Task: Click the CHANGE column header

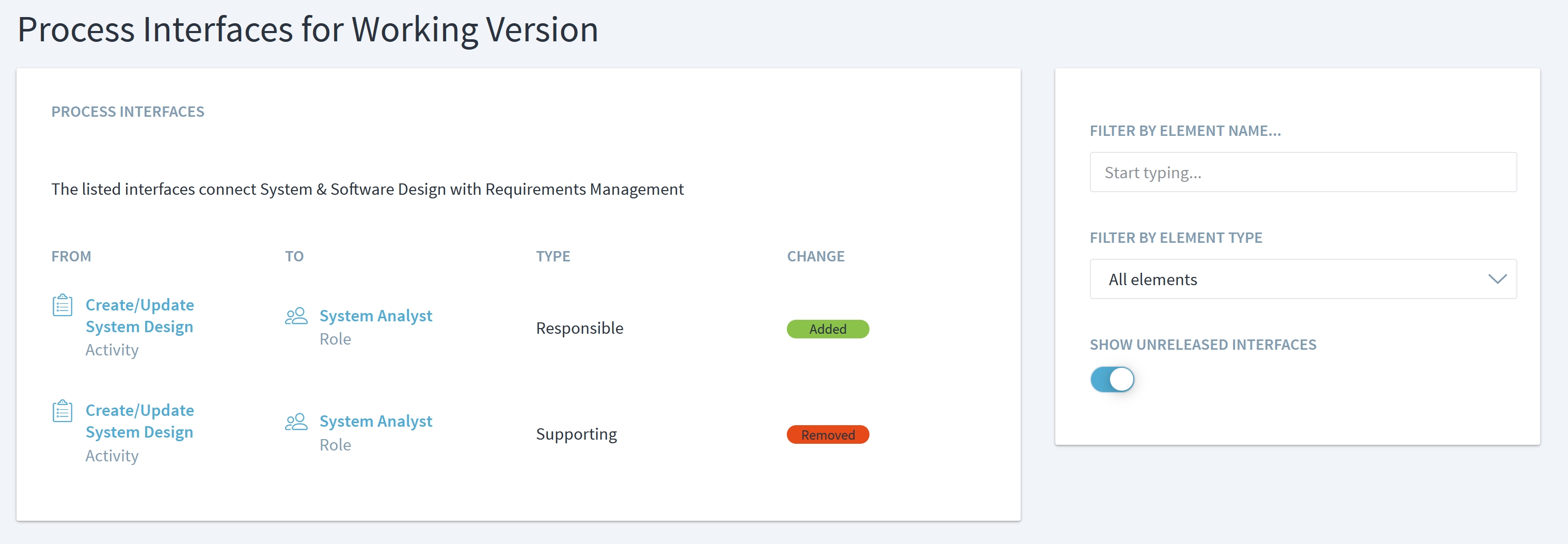Action: (815, 256)
